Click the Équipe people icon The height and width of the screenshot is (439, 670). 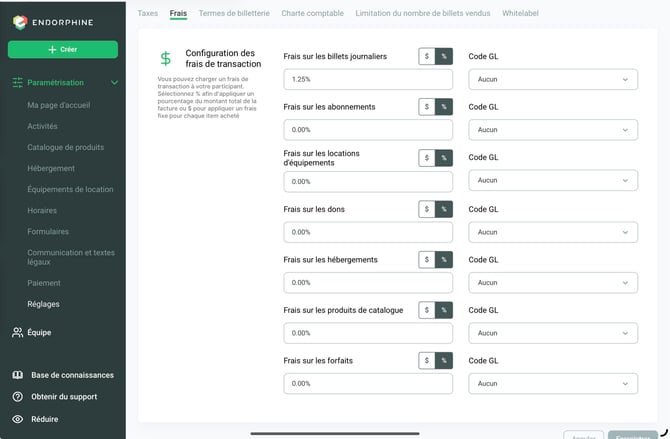coord(18,333)
